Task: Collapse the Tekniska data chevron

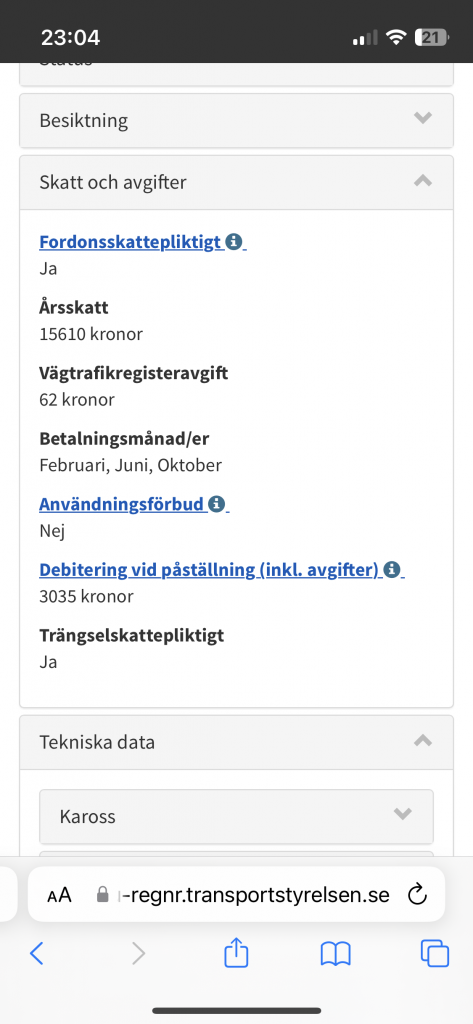Action: 423,740
